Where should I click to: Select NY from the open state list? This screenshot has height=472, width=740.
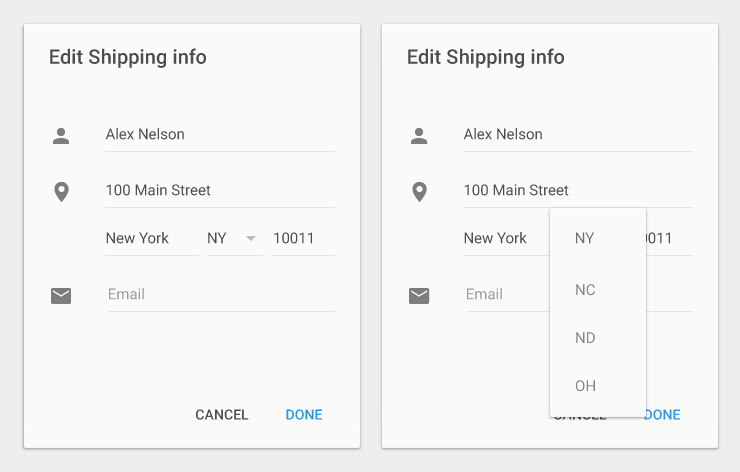(x=585, y=238)
